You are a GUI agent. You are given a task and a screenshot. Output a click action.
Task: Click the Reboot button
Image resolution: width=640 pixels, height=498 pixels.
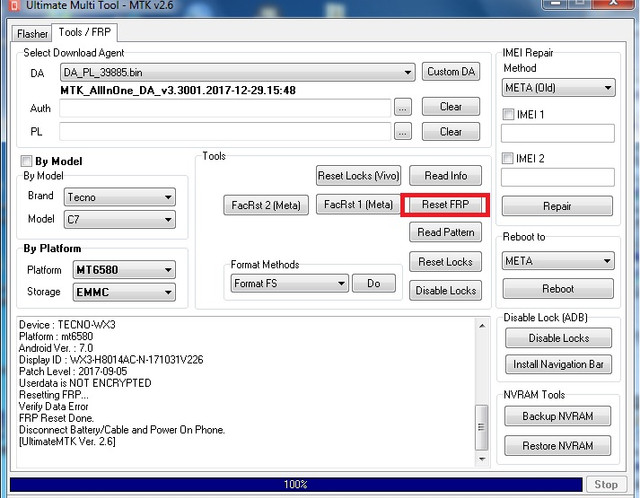[558, 289]
